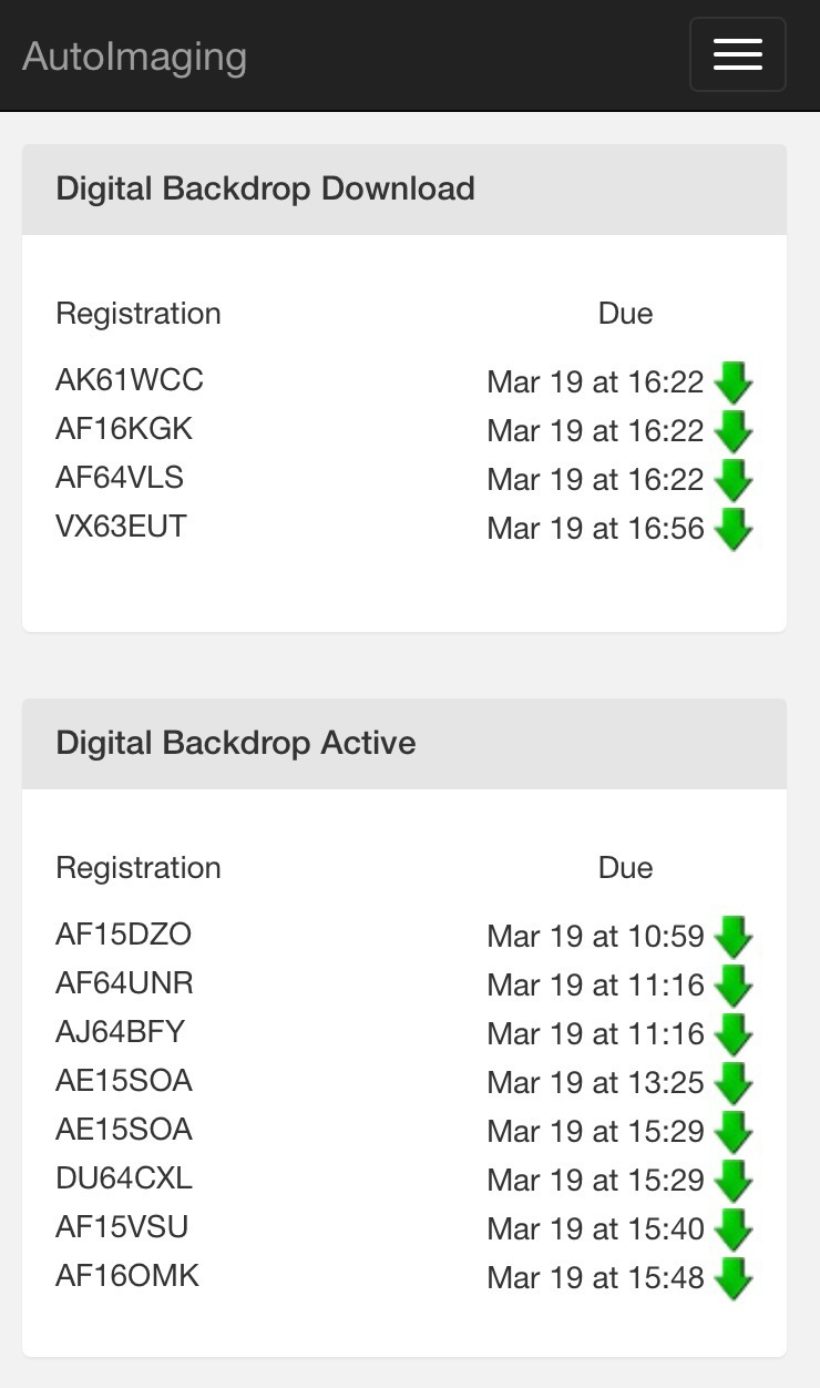Open the hamburger navigation menu
Image resolution: width=820 pixels, height=1388 pixels.
(737, 55)
